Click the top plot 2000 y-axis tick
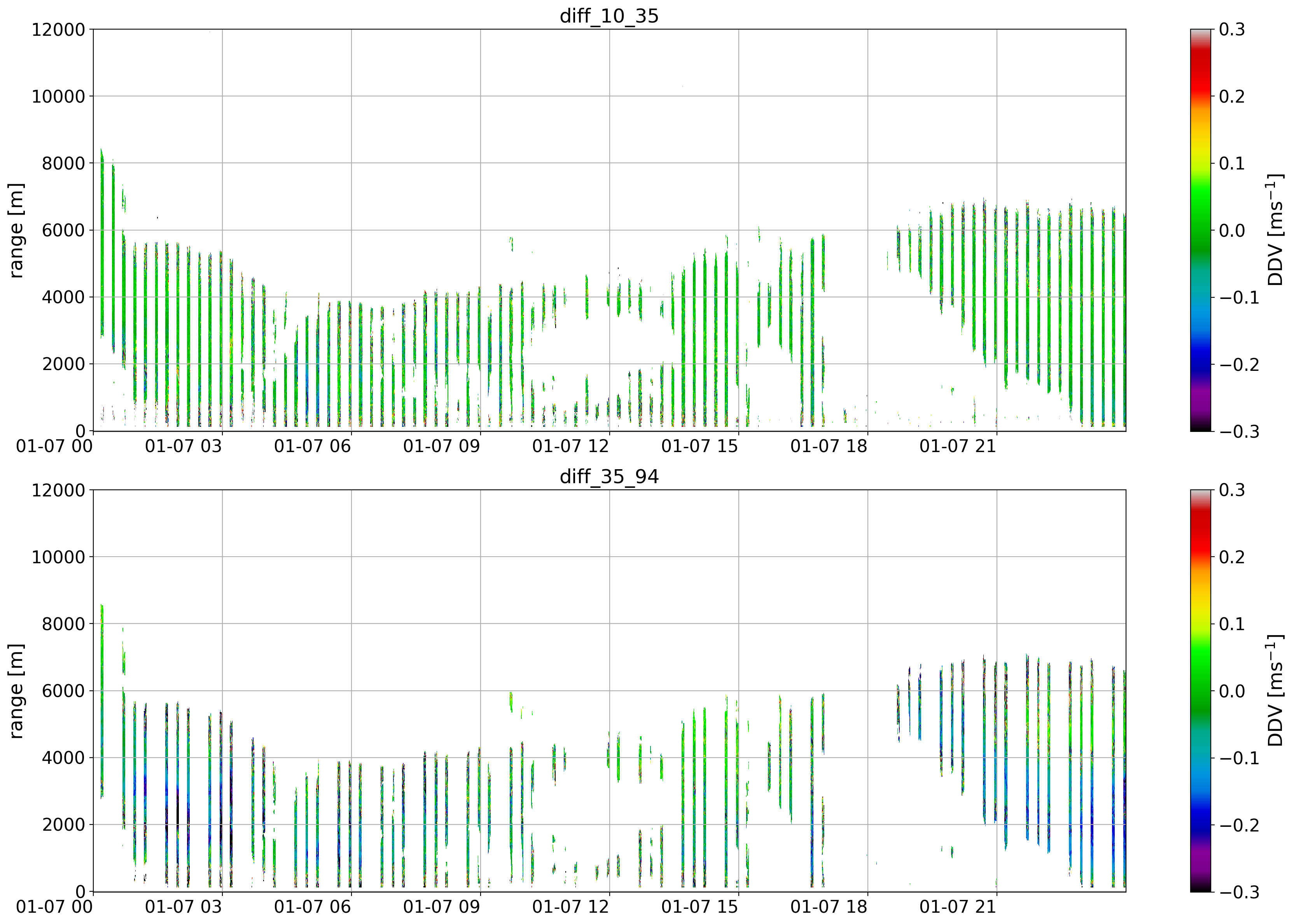The height and width of the screenshot is (924, 1294). point(63,364)
